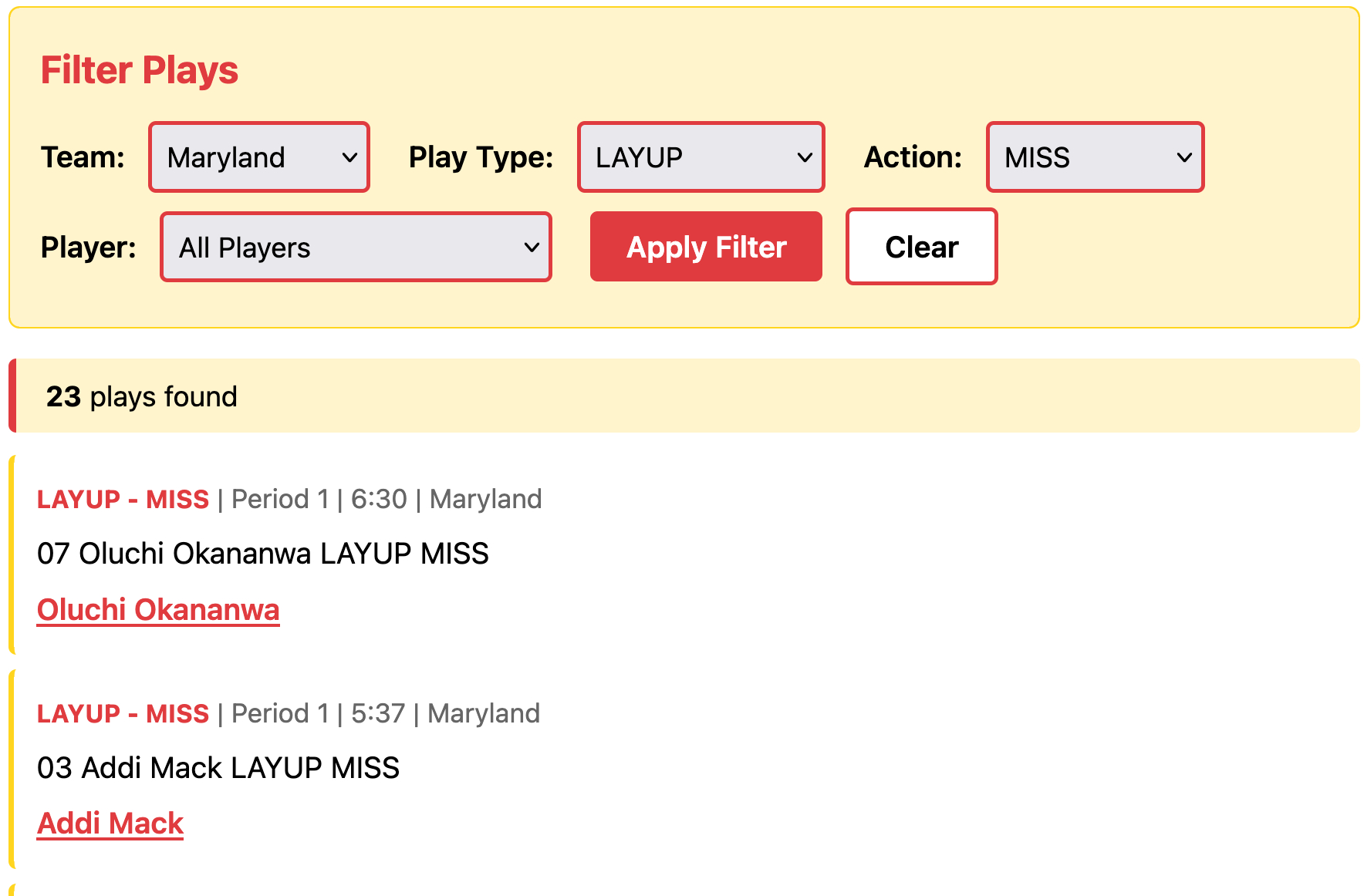Expand the Play Type dropdown set to LAYUP
Image resolution: width=1364 pixels, height=896 pixels.
[x=701, y=157]
